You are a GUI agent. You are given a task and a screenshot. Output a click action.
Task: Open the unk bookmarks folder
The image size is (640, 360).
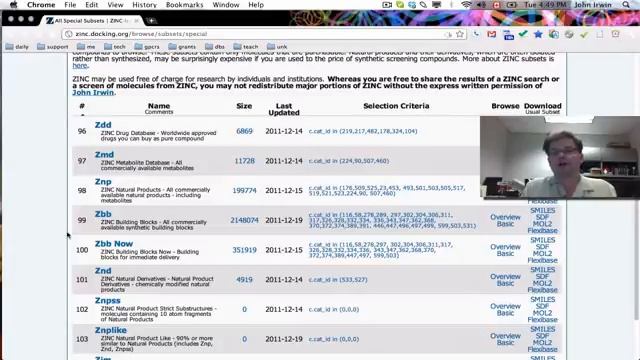pos(277,47)
